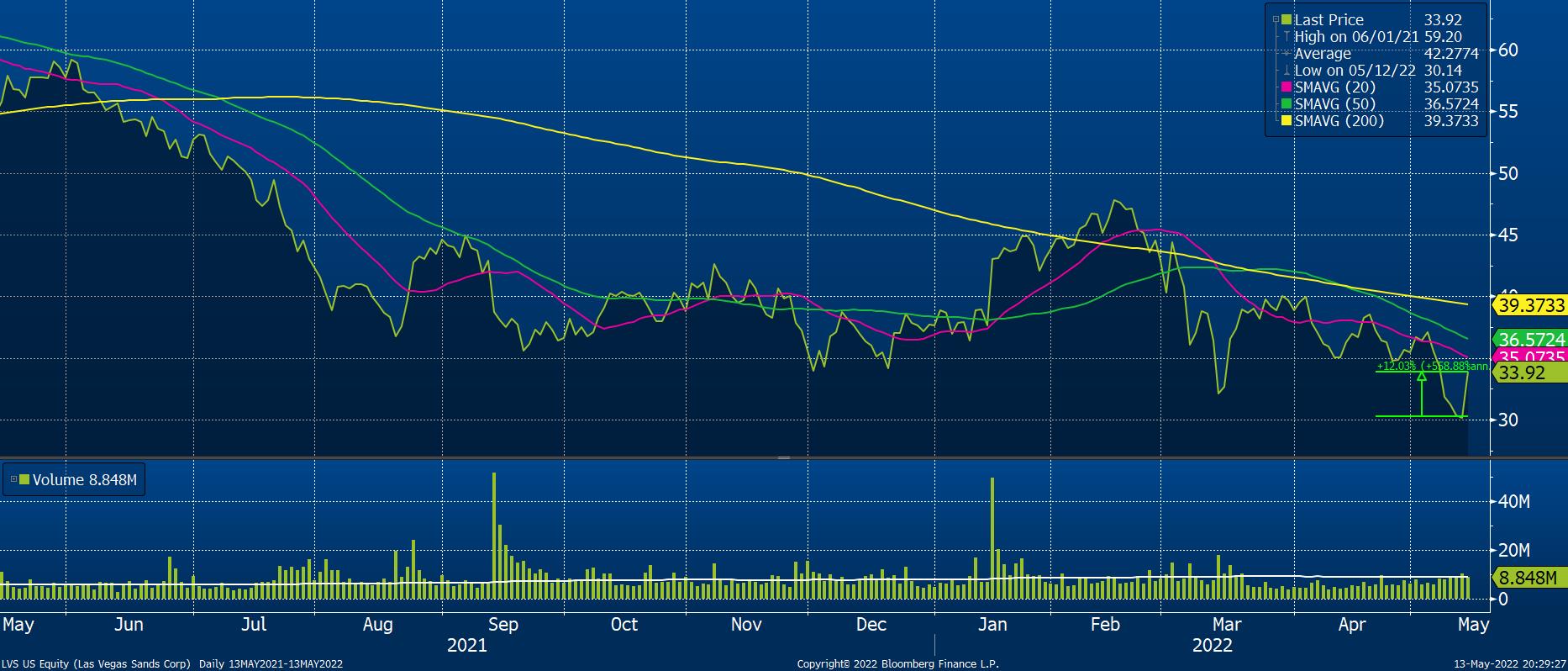1568x671 pixels.
Task: Select the Low marker icon in legend
Action: point(1286,71)
